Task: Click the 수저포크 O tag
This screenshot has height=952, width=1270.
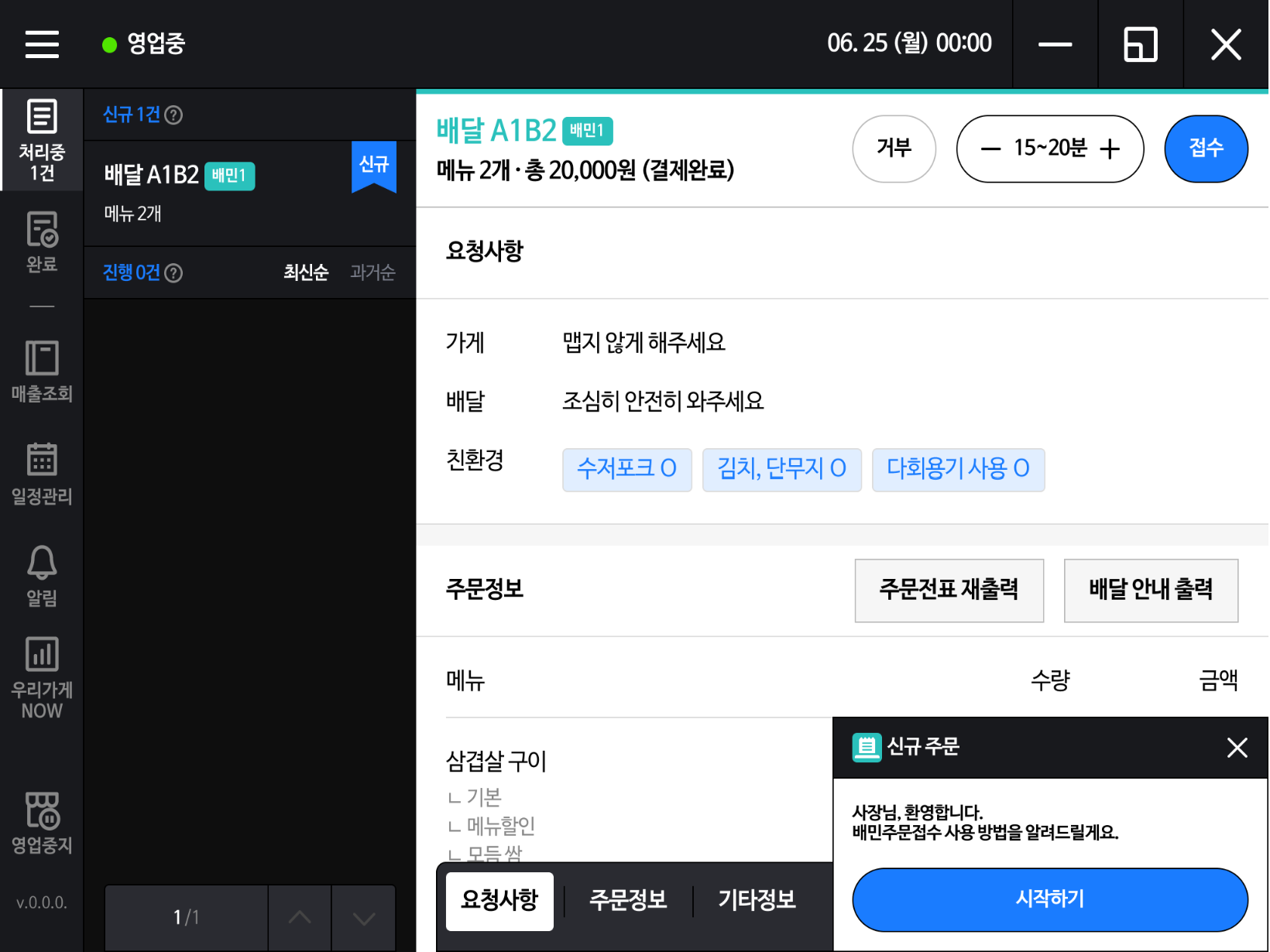Action: (626, 470)
